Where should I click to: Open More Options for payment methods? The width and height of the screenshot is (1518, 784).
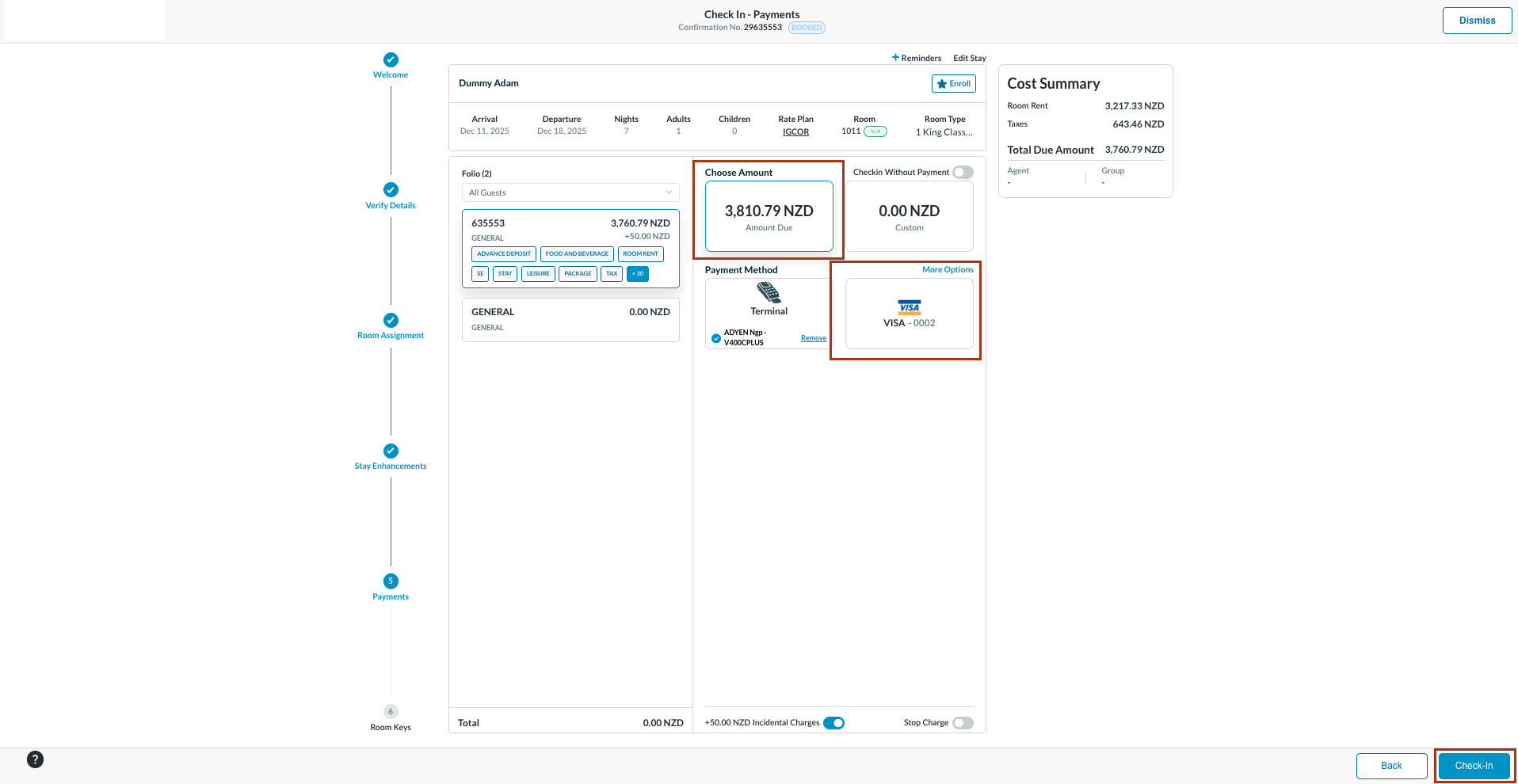948,270
